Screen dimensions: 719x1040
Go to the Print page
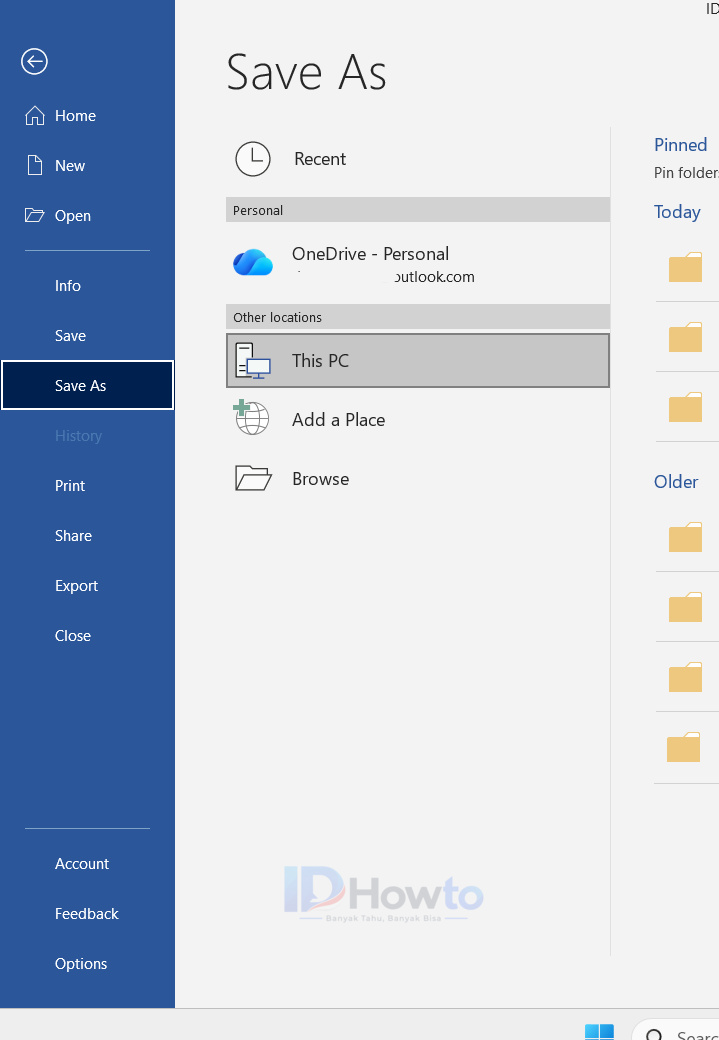pyautogui.click(x=70, y=486)
